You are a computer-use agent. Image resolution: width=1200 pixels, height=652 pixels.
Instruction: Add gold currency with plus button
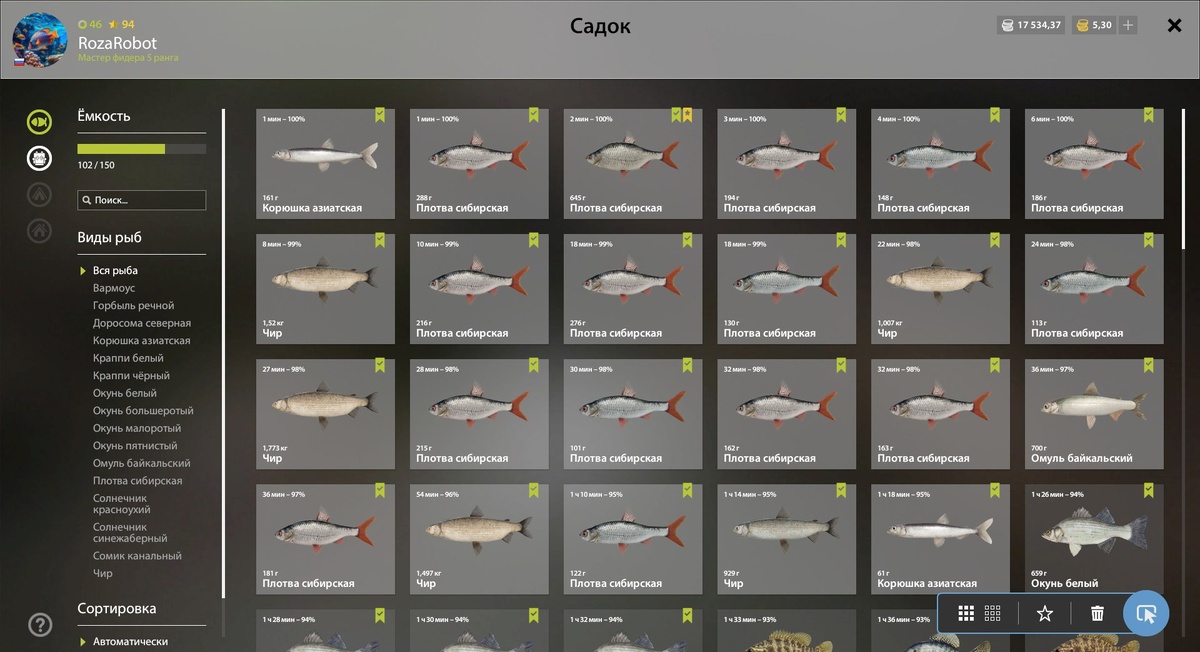pyautogui.click(x=1128, y=25)
